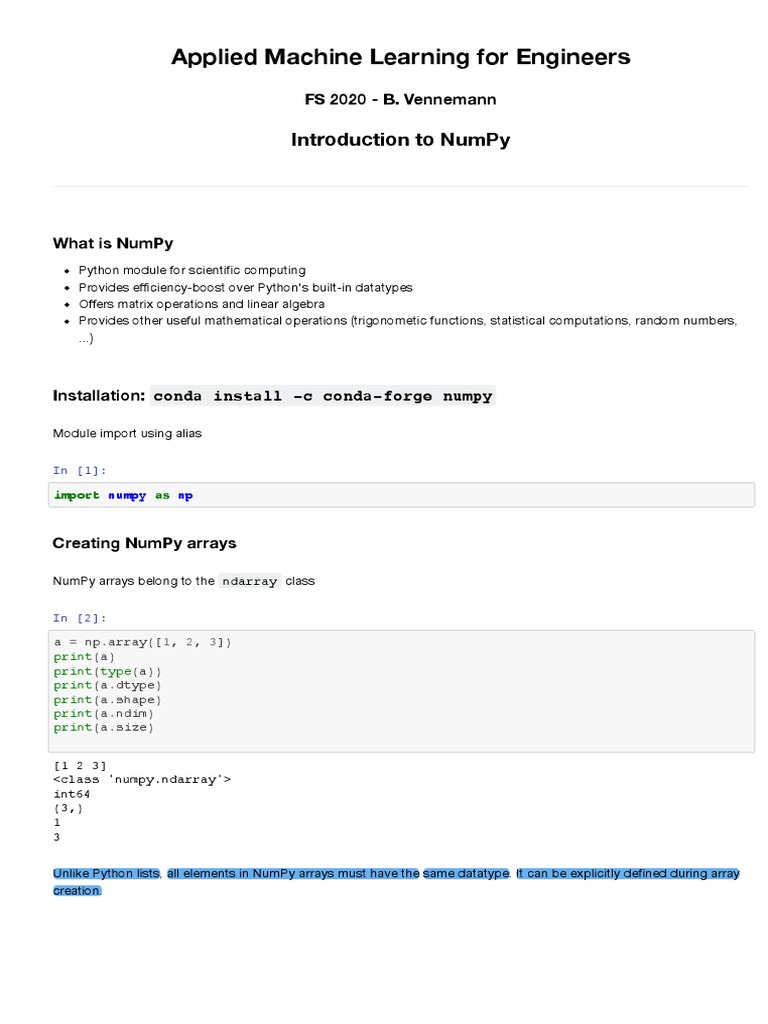
Task: Click the 'a = np.array([1, 2, 3])' code line
Action: tap(142, 642)
